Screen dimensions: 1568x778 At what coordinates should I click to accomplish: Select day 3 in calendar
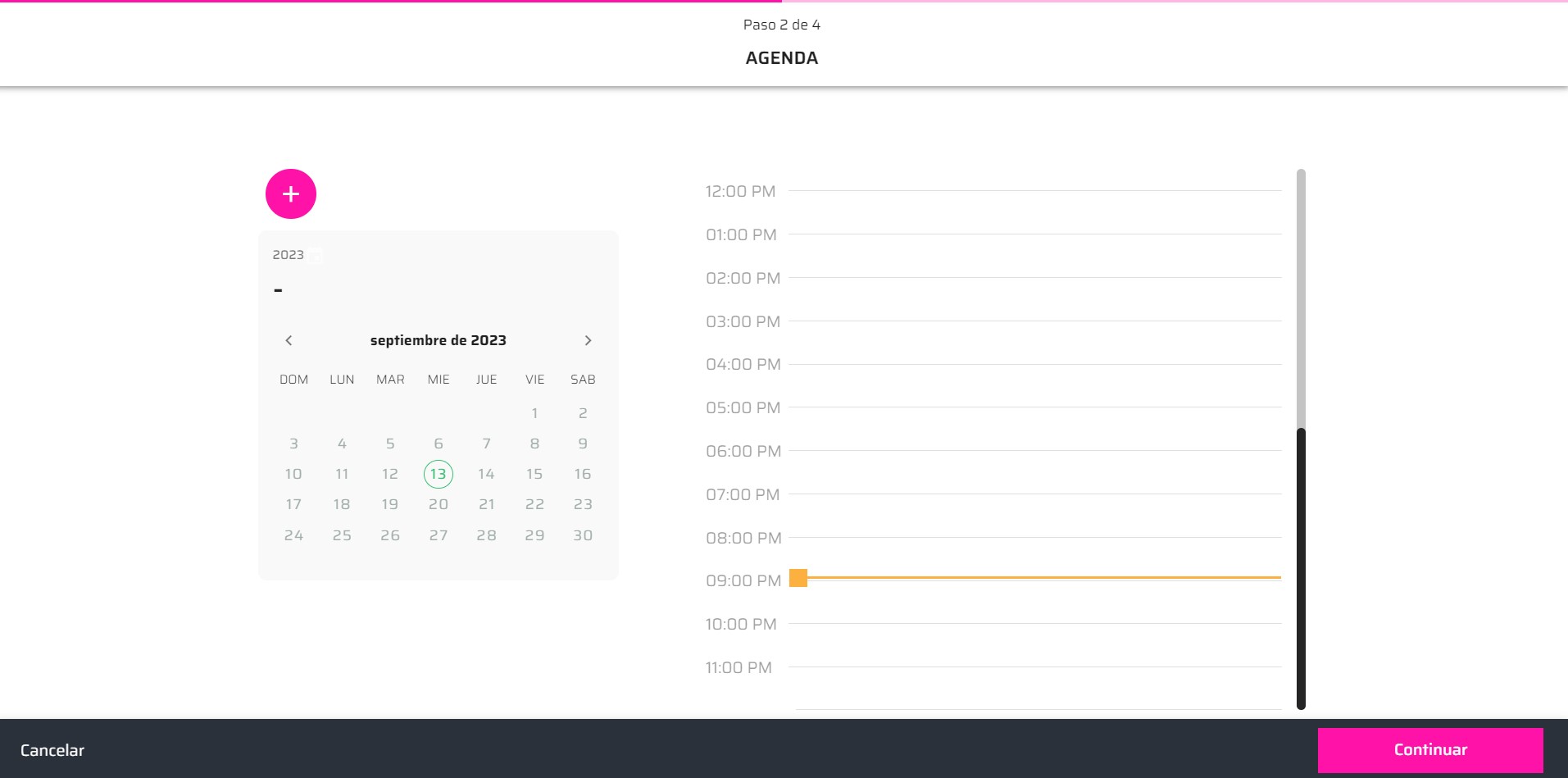click(293, 444)
